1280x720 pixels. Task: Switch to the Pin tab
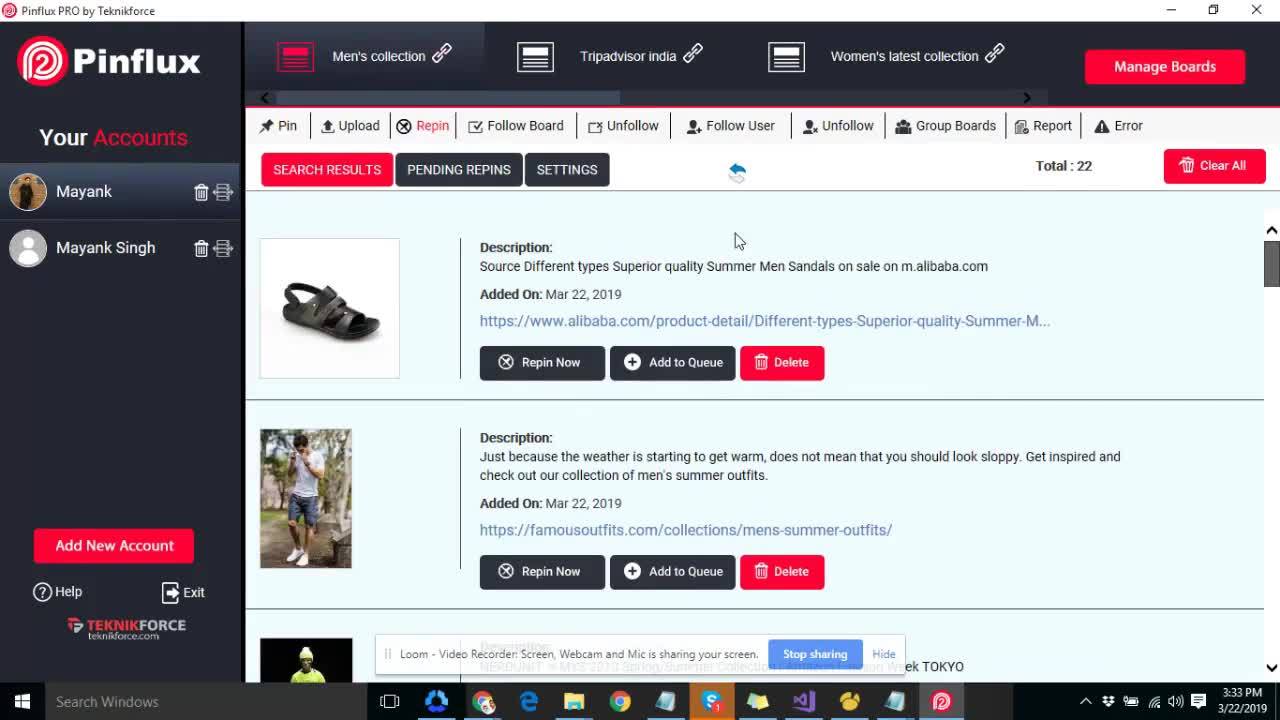(278, 126)
